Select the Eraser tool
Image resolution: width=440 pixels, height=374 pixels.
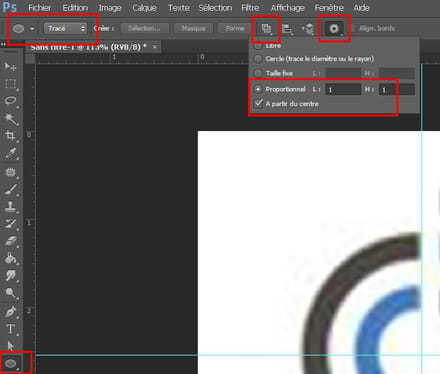tap(11, 241)
